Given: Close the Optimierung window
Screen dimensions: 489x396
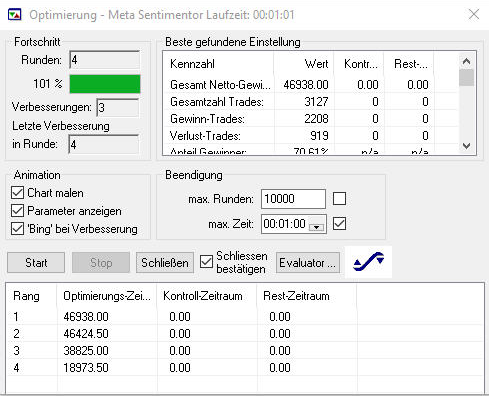Looking at the screenshot, I should click(474, 15).
